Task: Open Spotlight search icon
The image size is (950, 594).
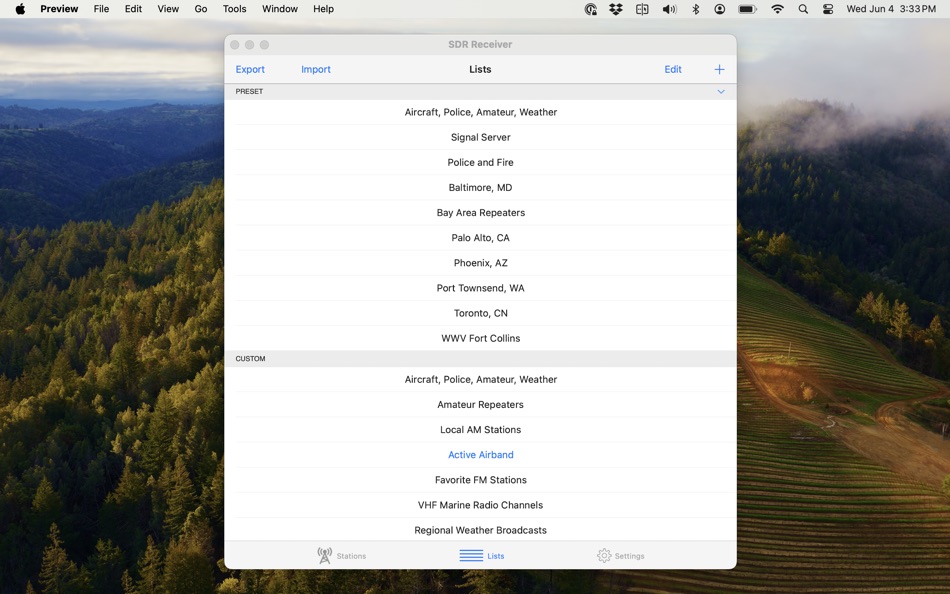Action: tap(803, 9)
